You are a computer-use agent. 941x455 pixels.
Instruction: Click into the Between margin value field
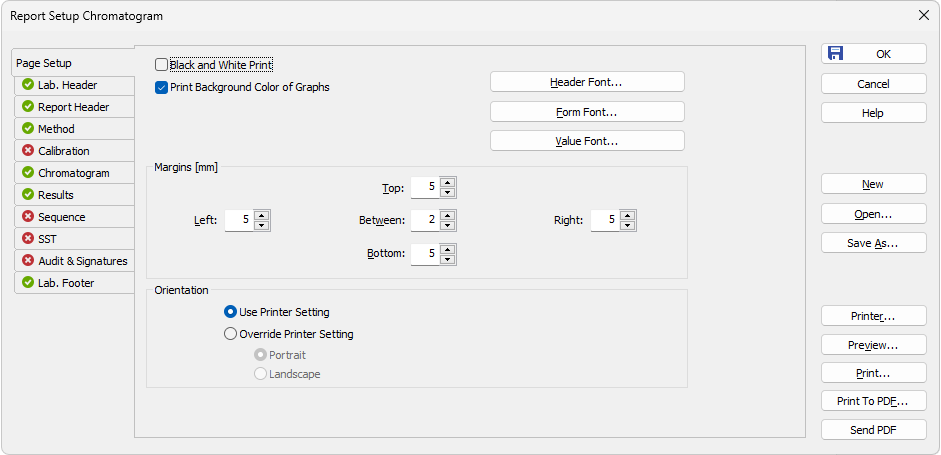425,220
